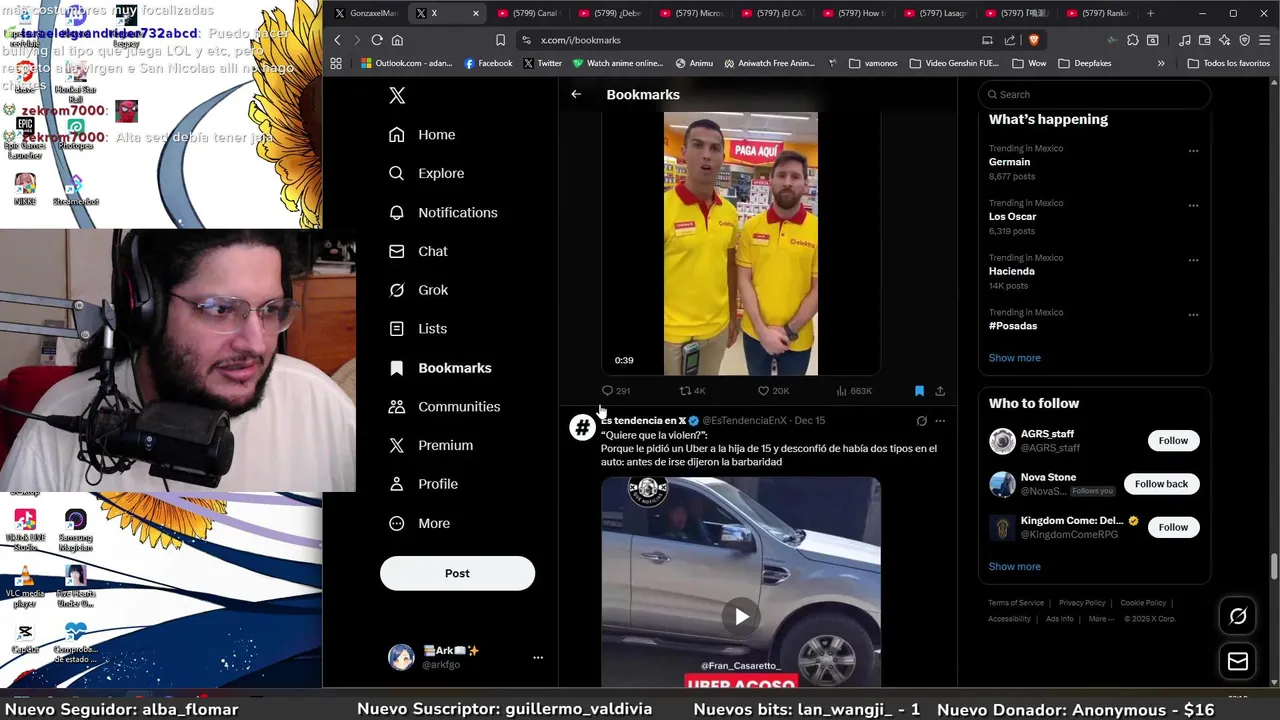Viewport: 1280px width, 720px height.
Task: Reload the page in browser toolbar
Action: click(x=377, y=40)
